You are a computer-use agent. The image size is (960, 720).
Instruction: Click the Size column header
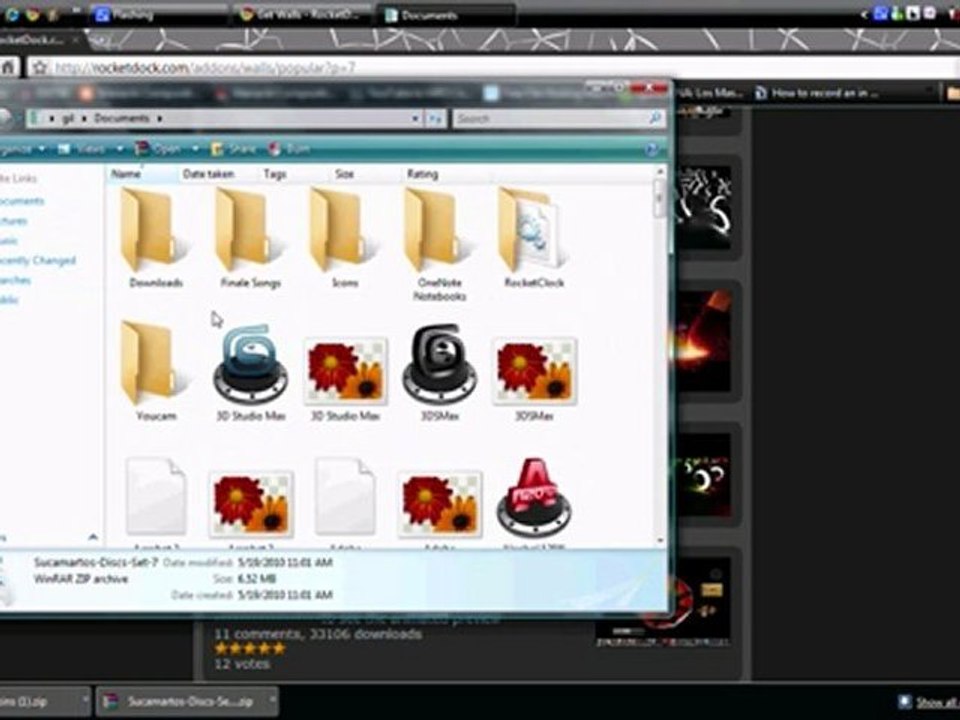344,174
